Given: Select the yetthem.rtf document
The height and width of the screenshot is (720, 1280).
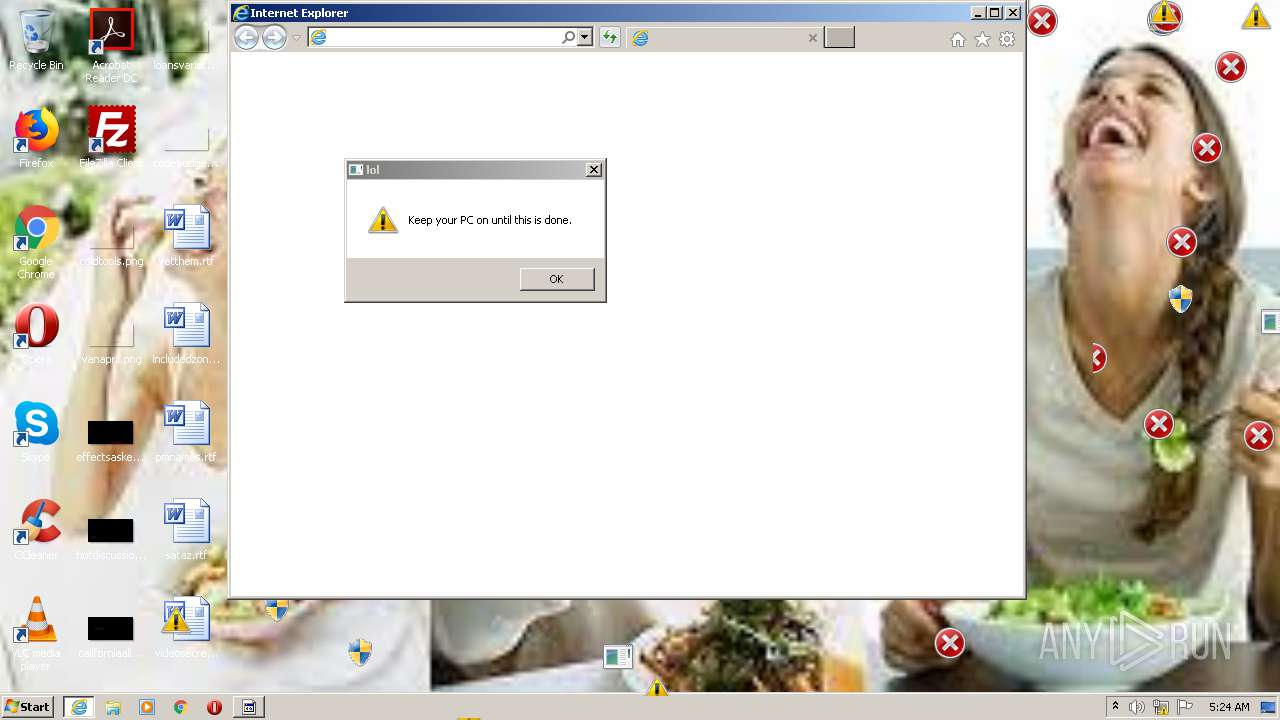Looking at the screenshot, I should [x=187, y=236].
